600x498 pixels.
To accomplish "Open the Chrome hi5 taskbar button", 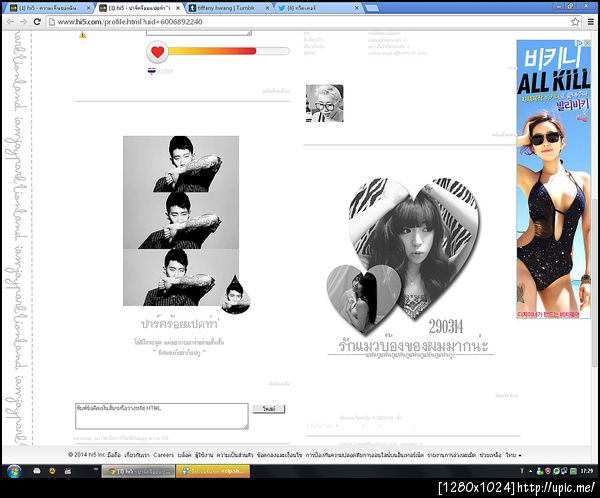I will 138,471.
